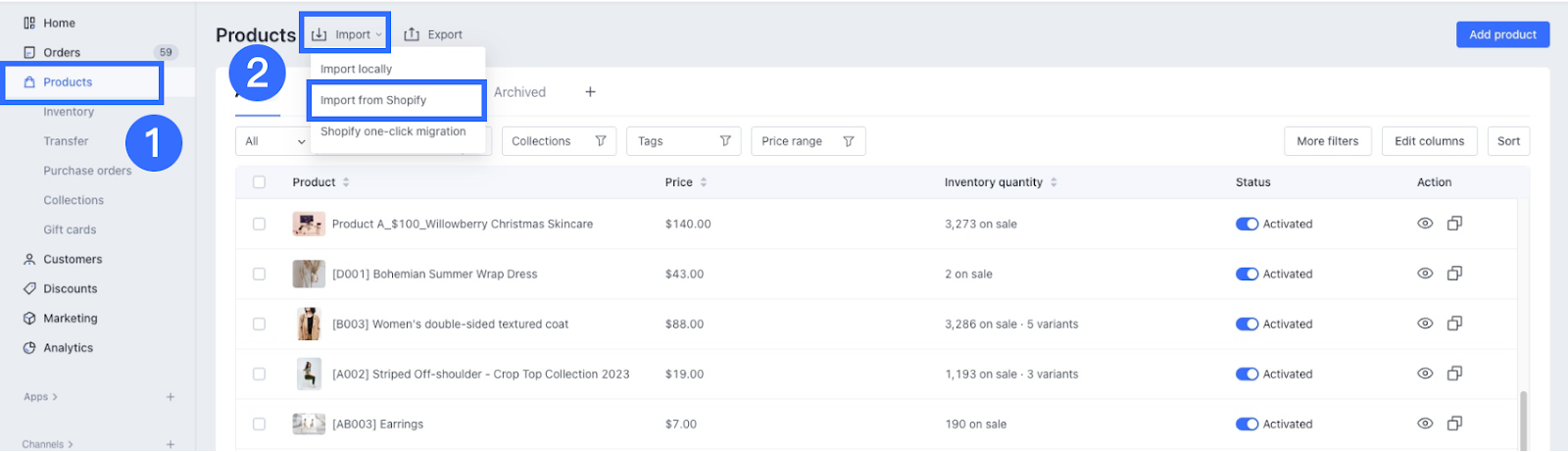Click the Add product button
The width and height of the screenshot is (1568, 452).
1501,34
